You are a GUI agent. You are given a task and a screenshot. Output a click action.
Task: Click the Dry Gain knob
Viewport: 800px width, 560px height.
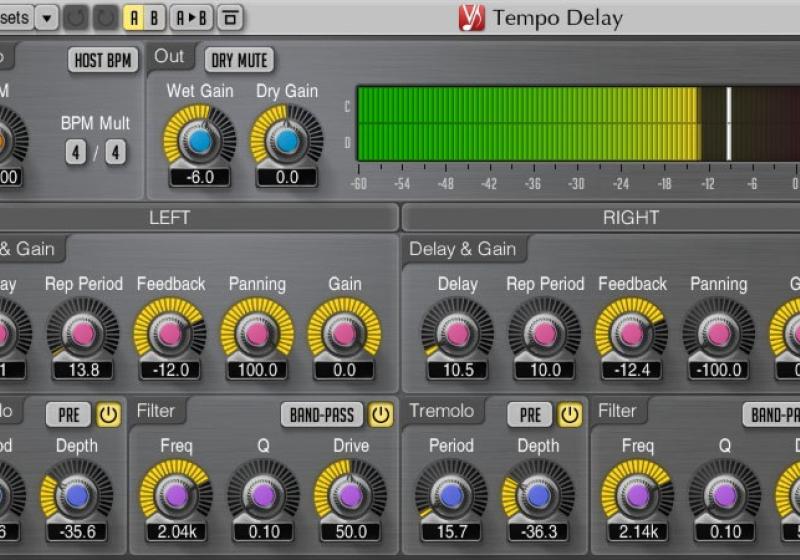pyautogui.click(x=287, y=140)
